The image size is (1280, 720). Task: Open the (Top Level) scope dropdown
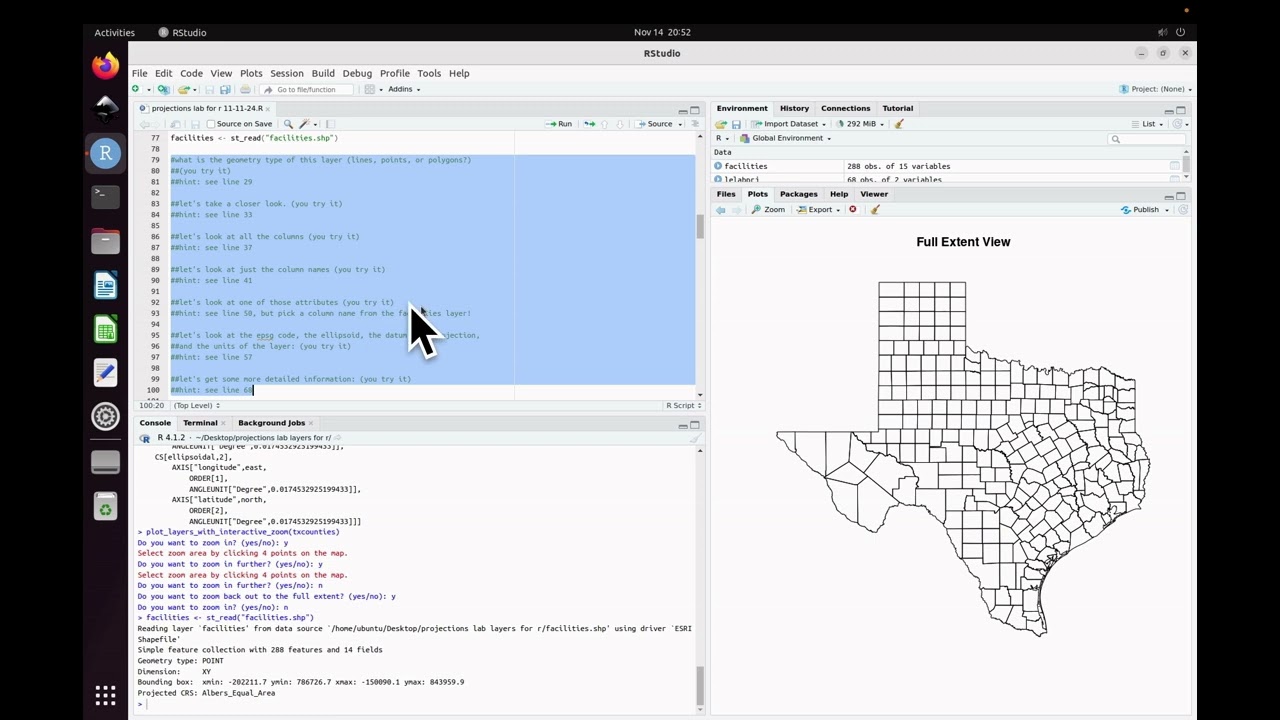[x=196, y=405]
